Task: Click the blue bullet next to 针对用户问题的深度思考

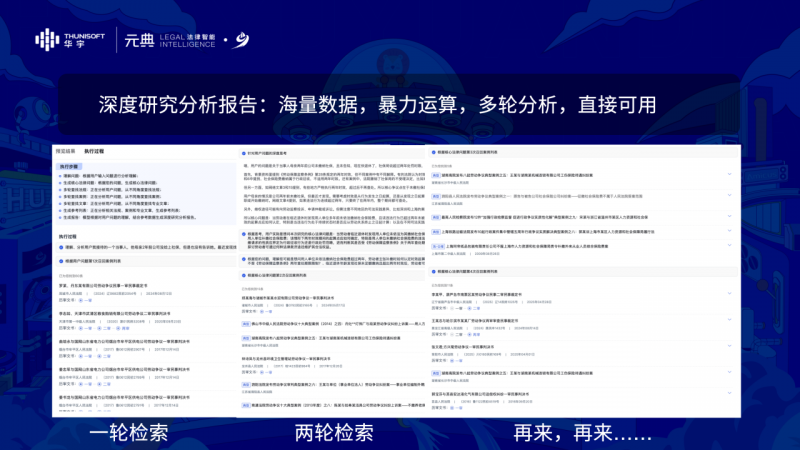Action: tap(243, 152)
